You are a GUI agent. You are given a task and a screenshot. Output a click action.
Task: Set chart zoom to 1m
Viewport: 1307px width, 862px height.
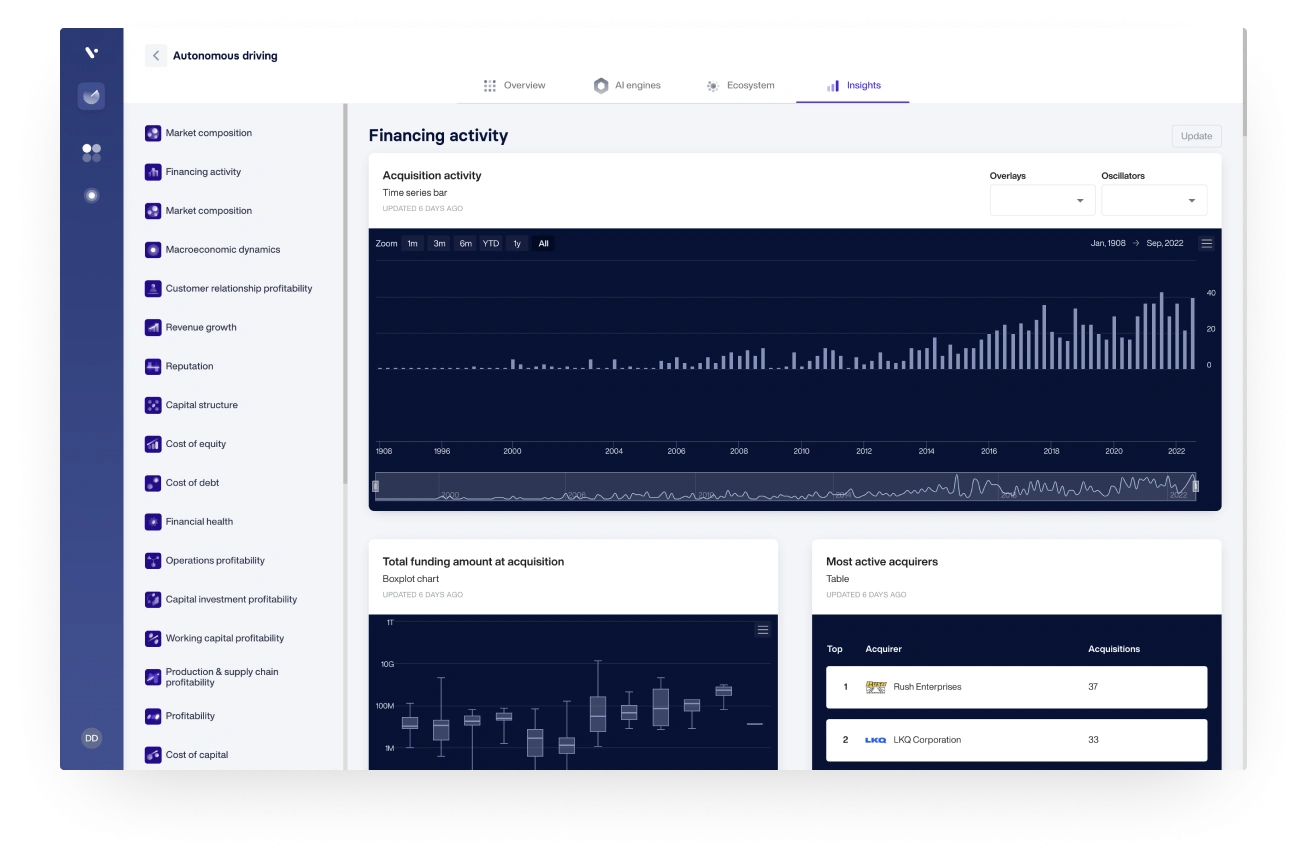(x=412, y=244)
